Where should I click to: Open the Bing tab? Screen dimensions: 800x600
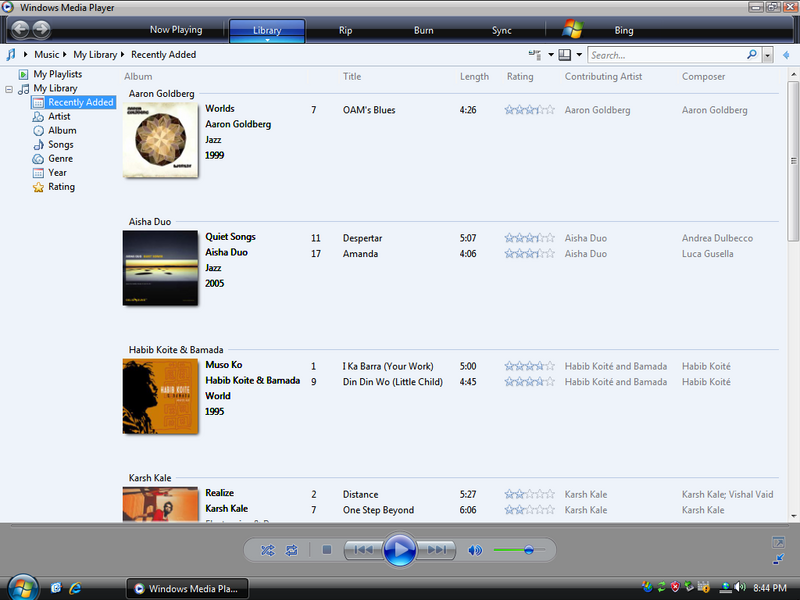click(624, 30)
